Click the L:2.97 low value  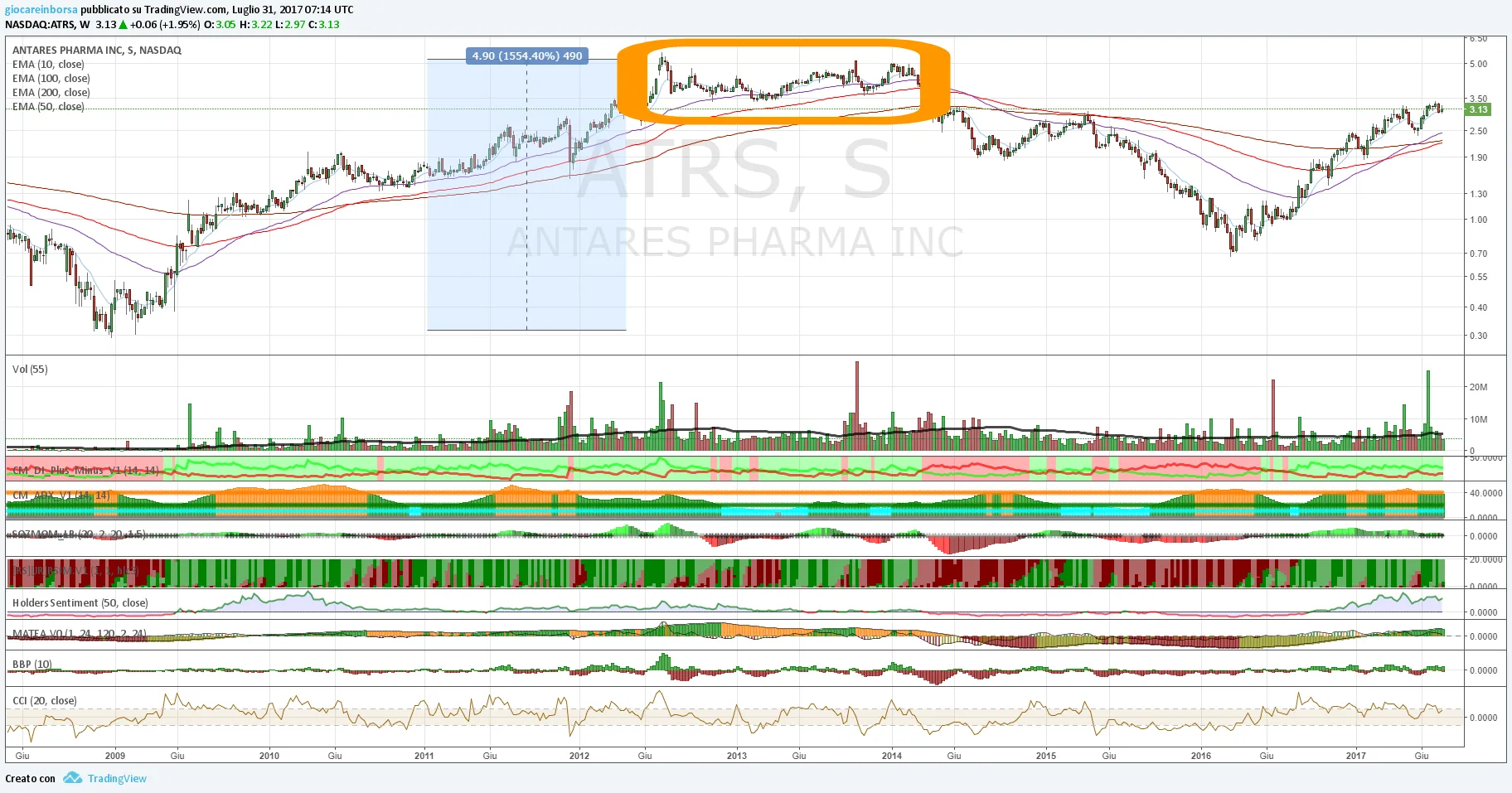click(290, 25)
